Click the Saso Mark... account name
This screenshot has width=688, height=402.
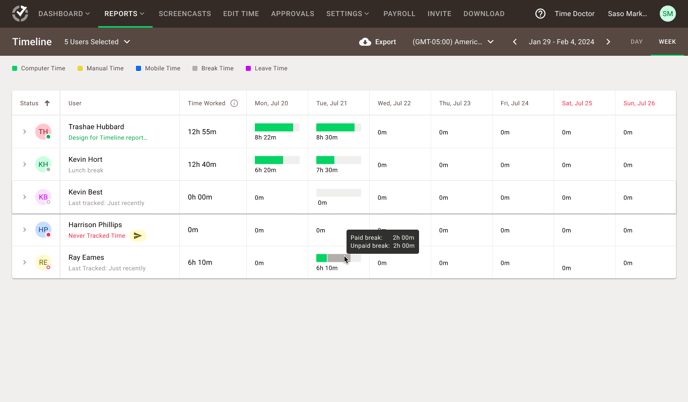click(627, 14)
